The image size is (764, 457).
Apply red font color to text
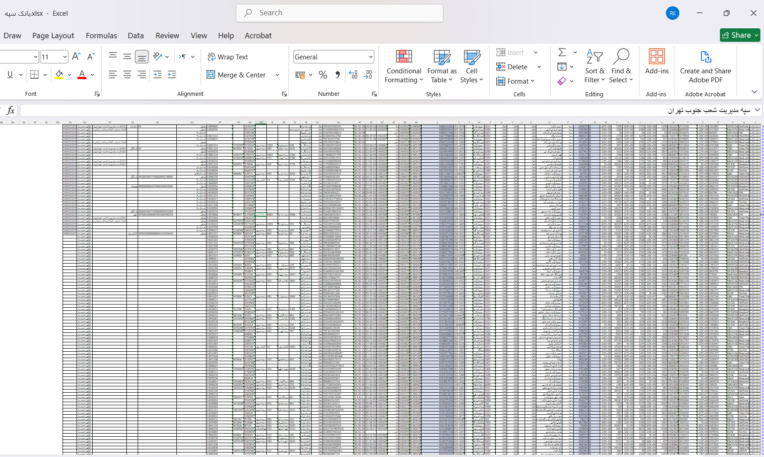82,75
